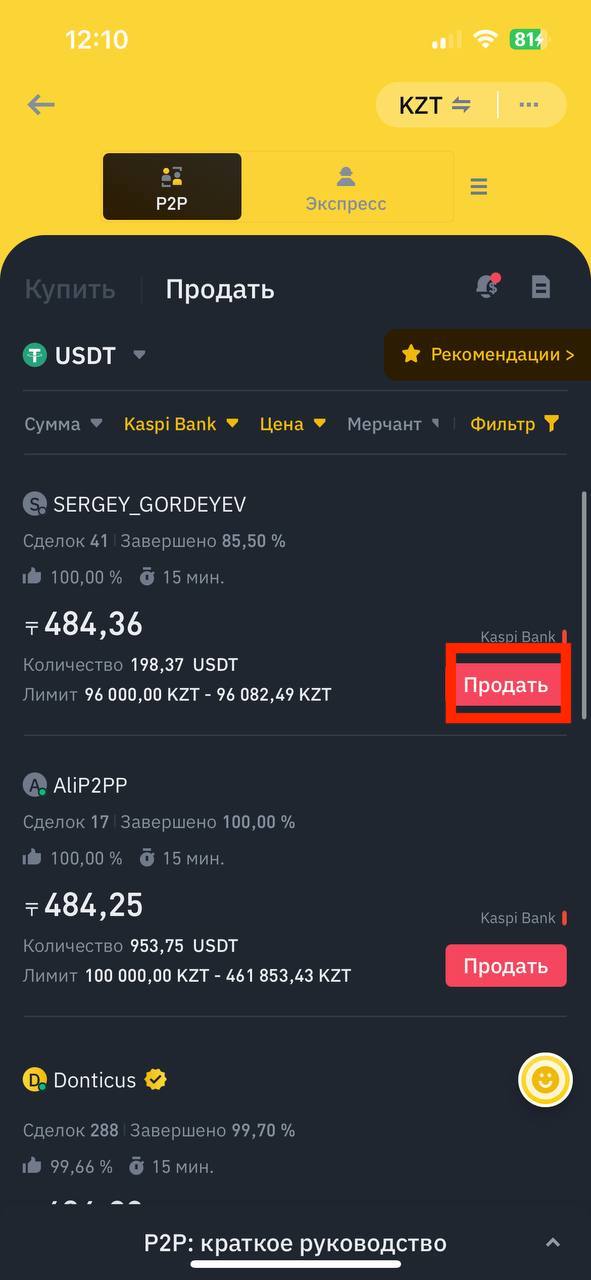Expand the USDT coin dropdown

coord(85,355)
